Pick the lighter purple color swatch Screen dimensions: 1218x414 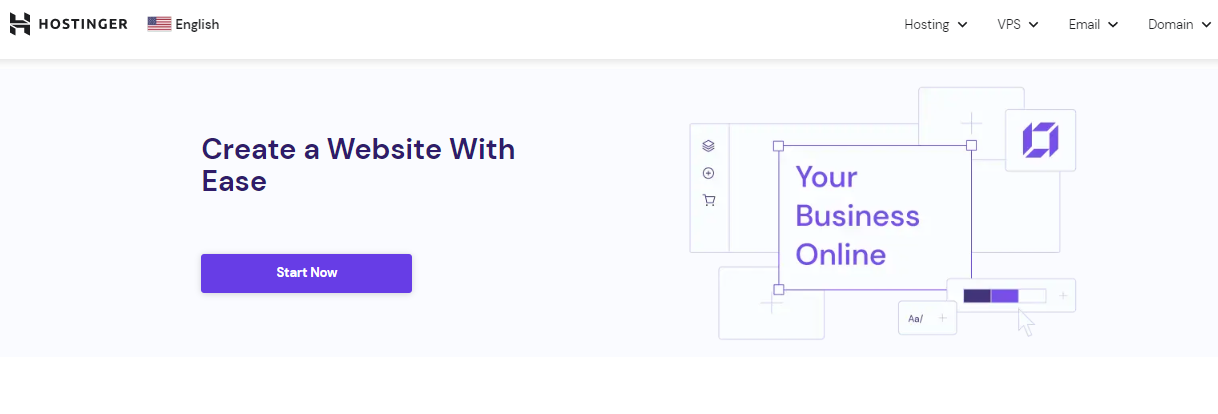click(1005, 296)
